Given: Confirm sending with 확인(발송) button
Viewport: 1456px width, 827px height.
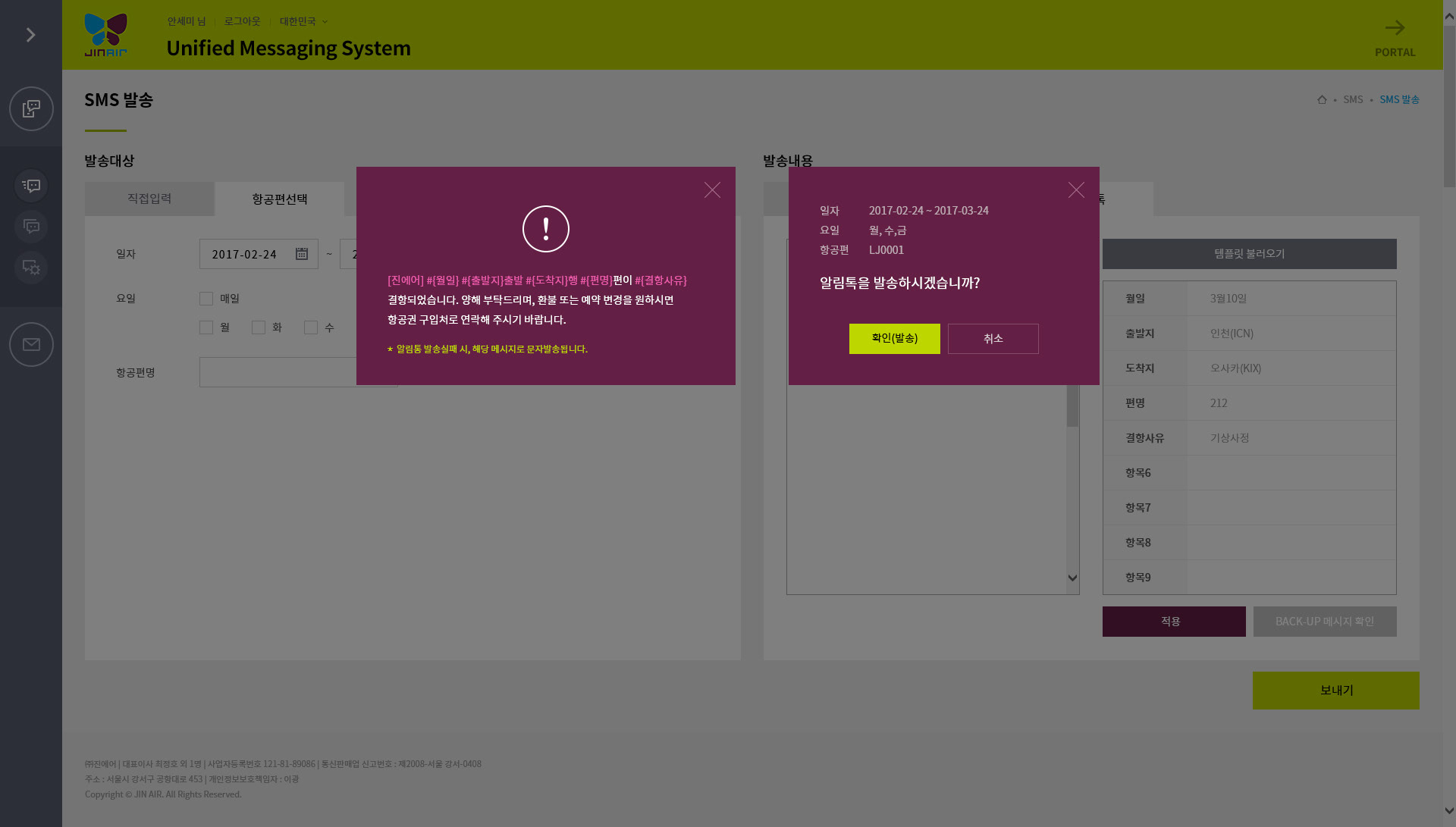Looking at the screenshot, I should point(895,339).
